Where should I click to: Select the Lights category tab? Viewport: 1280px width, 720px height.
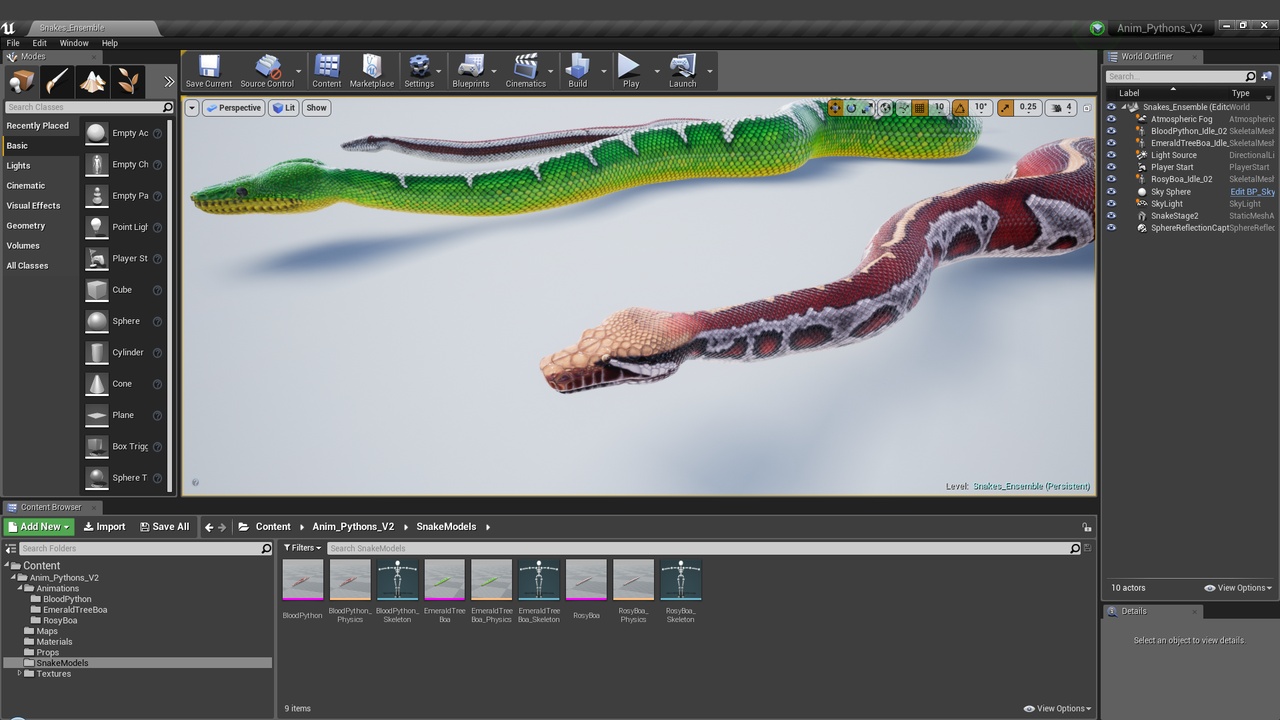(x=40, y=166)
